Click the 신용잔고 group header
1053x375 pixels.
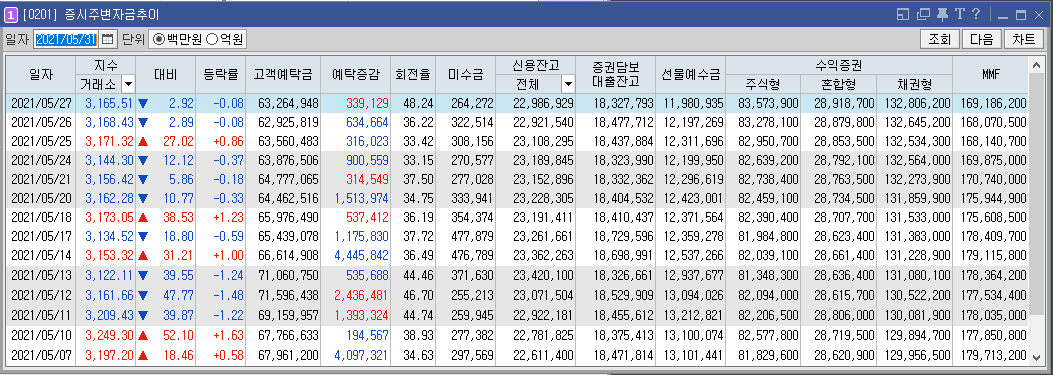(x=536, y=66)
